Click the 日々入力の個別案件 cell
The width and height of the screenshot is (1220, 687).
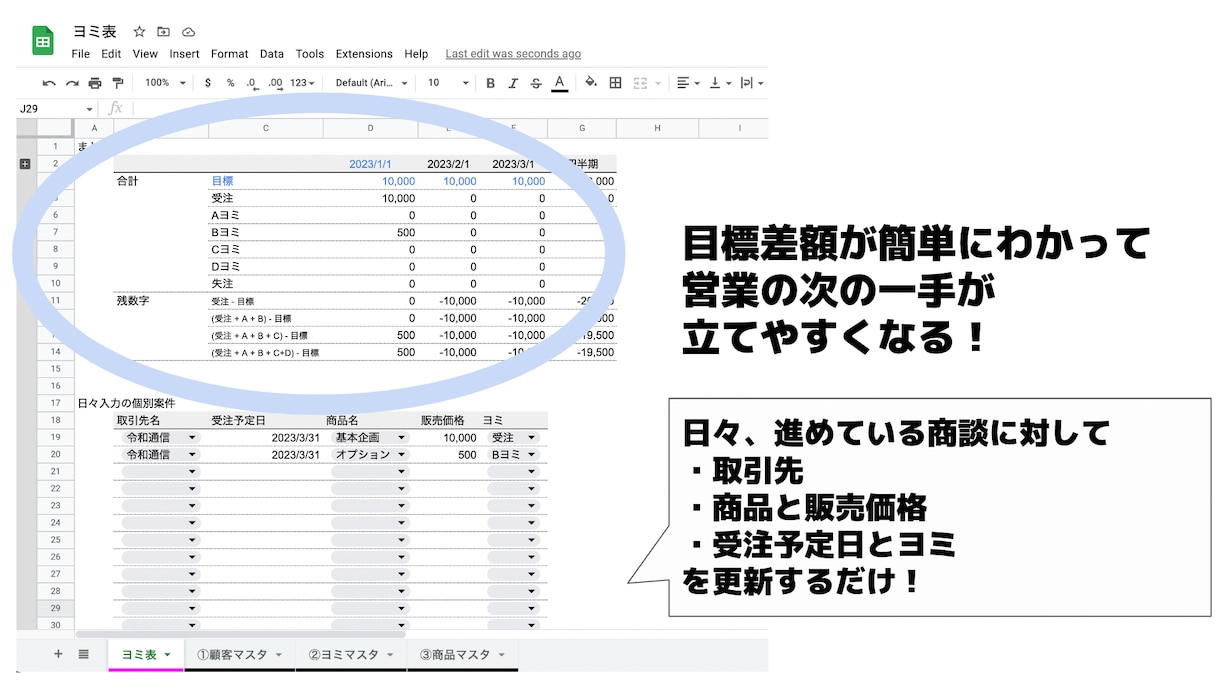tap(126, 403)
